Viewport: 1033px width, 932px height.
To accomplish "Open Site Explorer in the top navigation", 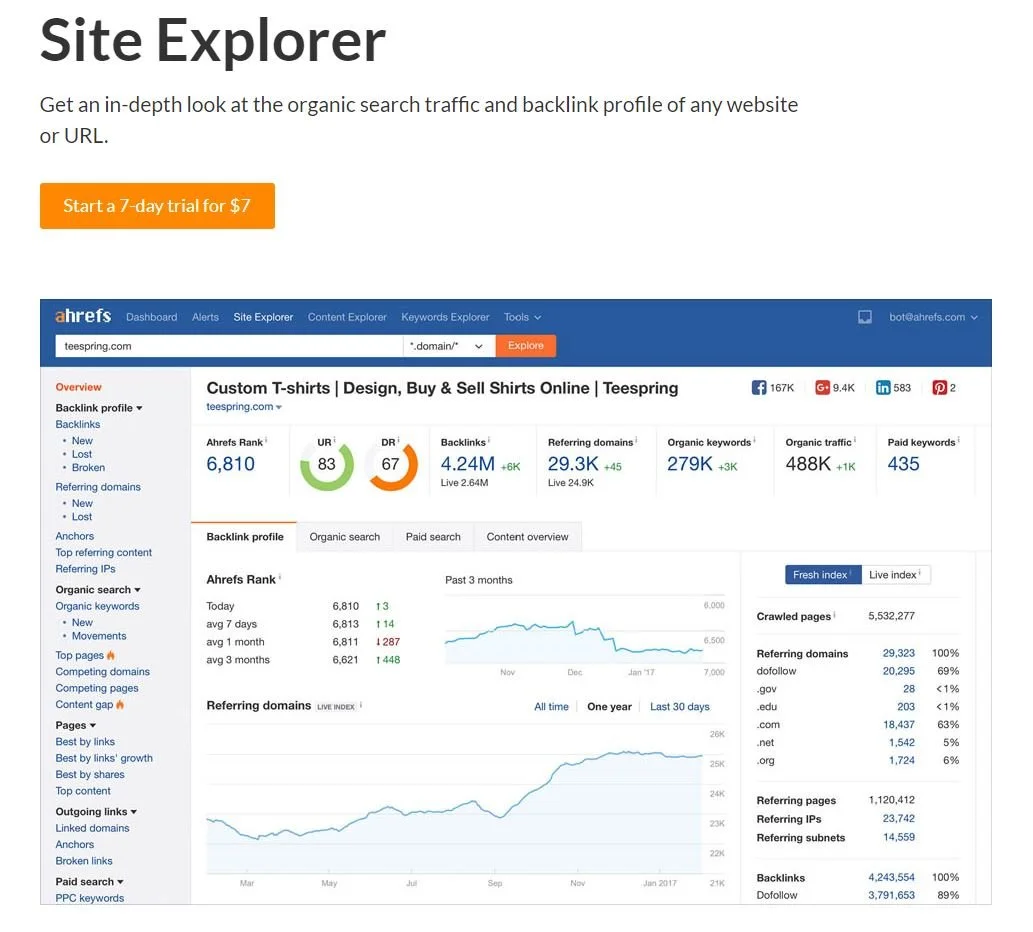I will 263,317.
